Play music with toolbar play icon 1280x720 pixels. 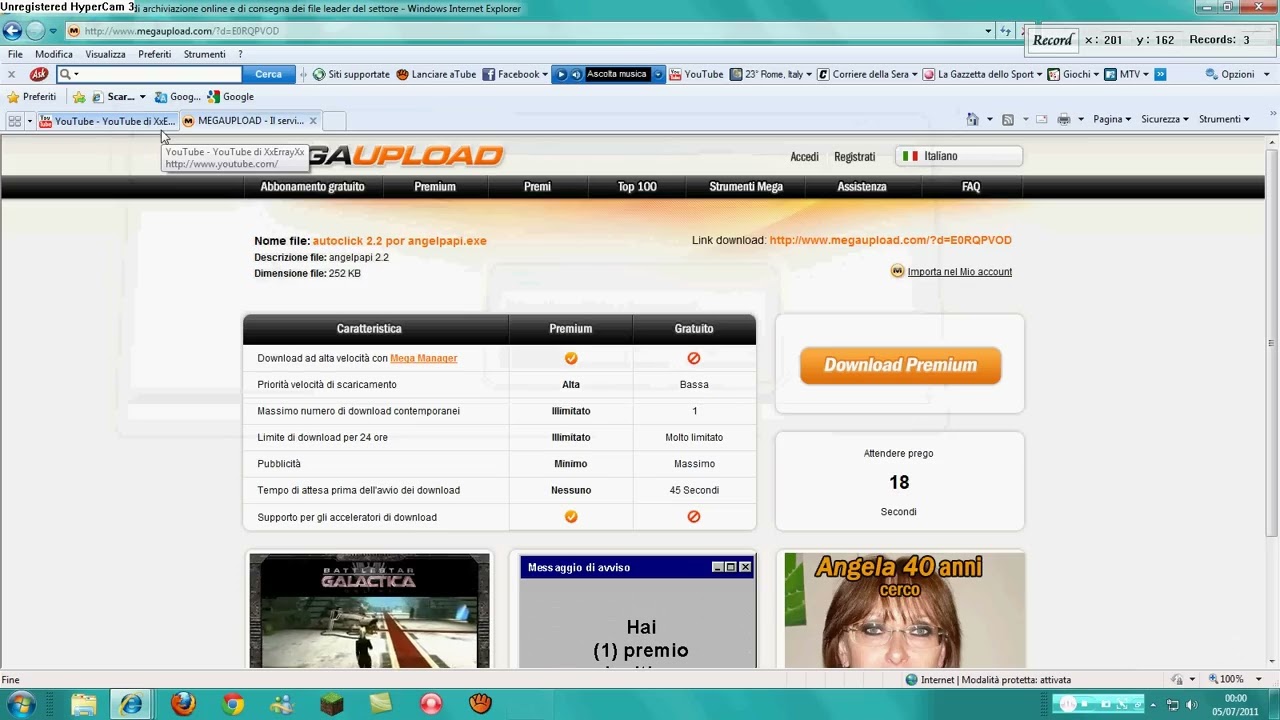561,74
